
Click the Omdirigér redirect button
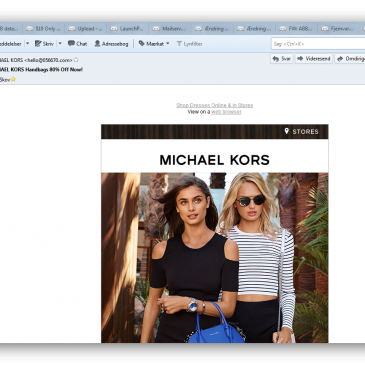(x=350, y=59)
